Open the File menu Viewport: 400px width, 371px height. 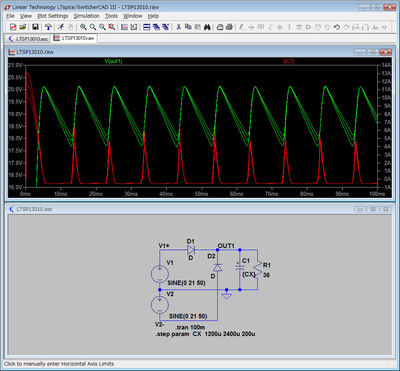10,16
